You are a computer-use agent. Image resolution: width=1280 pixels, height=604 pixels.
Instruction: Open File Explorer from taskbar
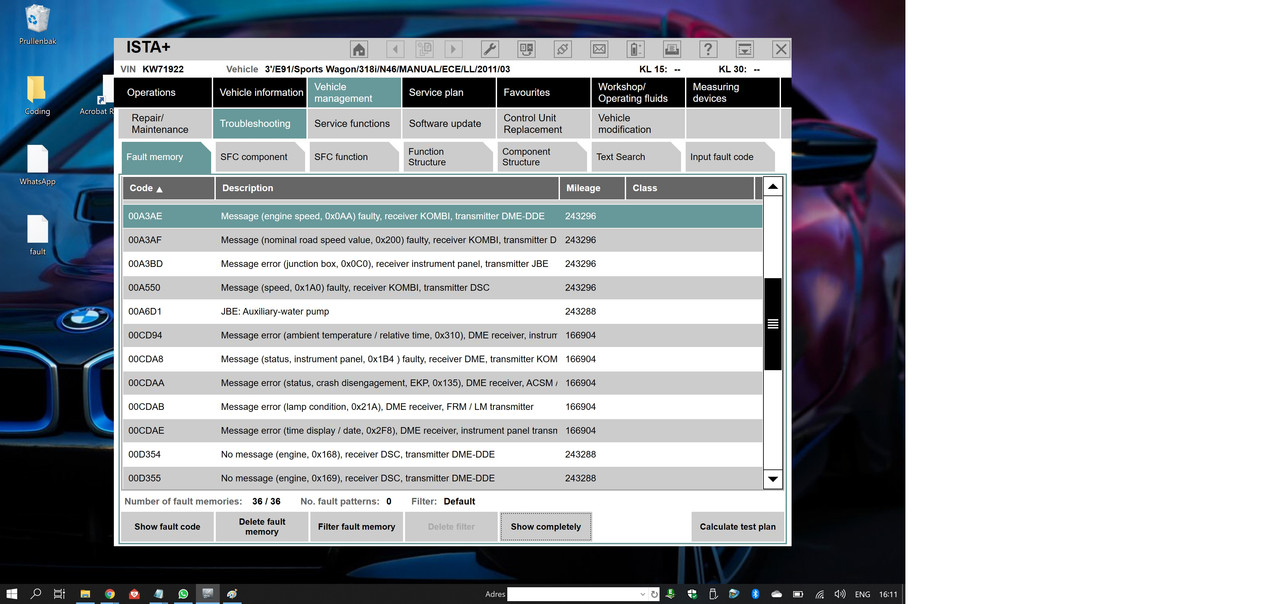[85, 594]
